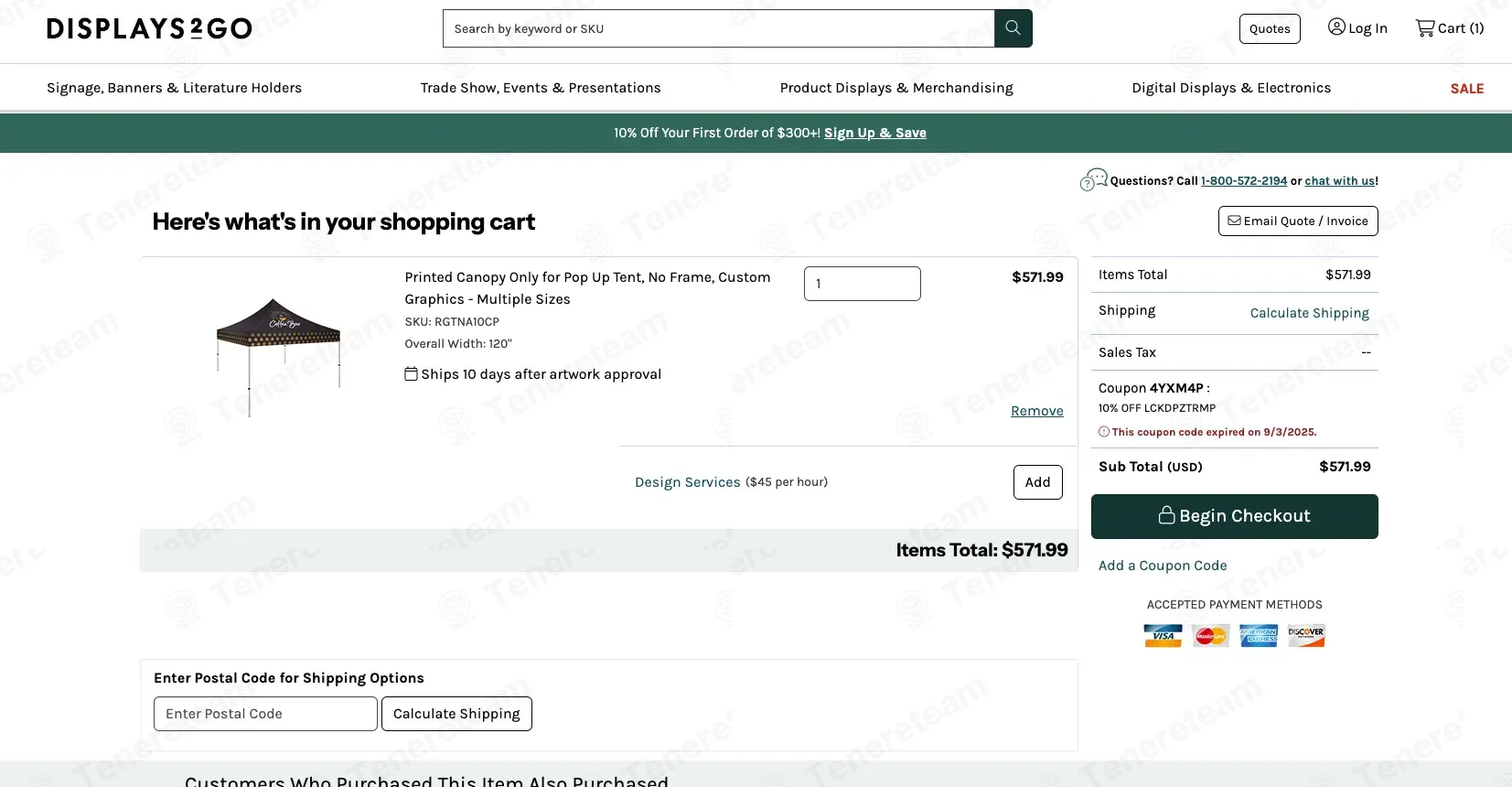Image resolution: width=1512 pixels, height=787 pixels.
Task: Click the Mastercard payment icon
Action: 1210,635
